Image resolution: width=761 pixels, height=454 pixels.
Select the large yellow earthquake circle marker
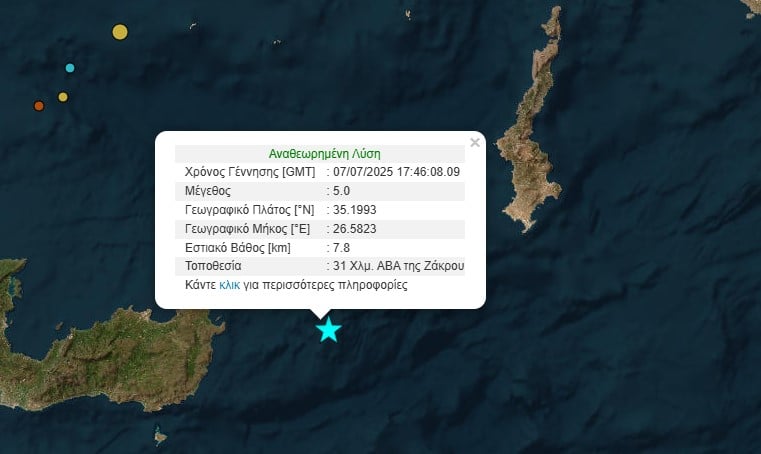coord(120,32)
